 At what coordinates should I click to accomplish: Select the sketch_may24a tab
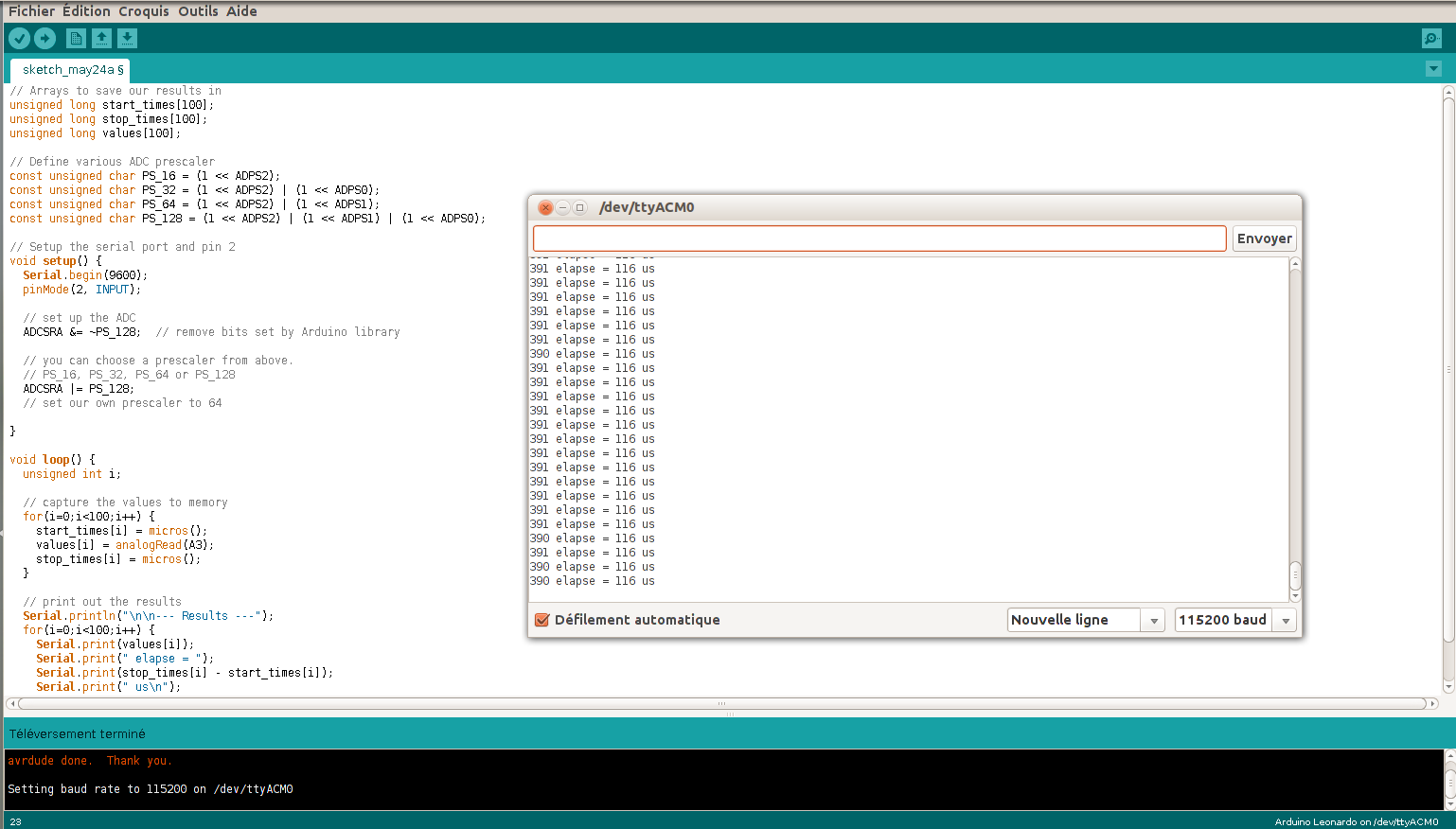pyautogui.click(x=72, y=70)
